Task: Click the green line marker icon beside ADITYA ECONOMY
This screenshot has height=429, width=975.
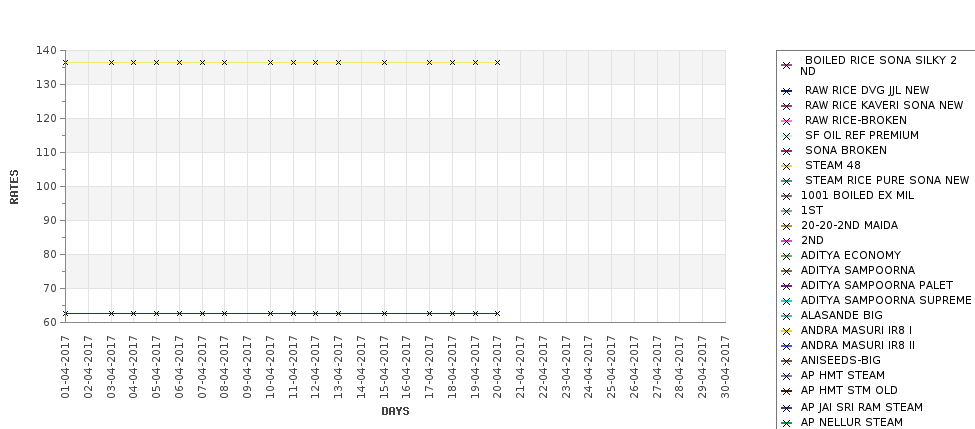Action: pyautogui.click(x=787, y=256)
